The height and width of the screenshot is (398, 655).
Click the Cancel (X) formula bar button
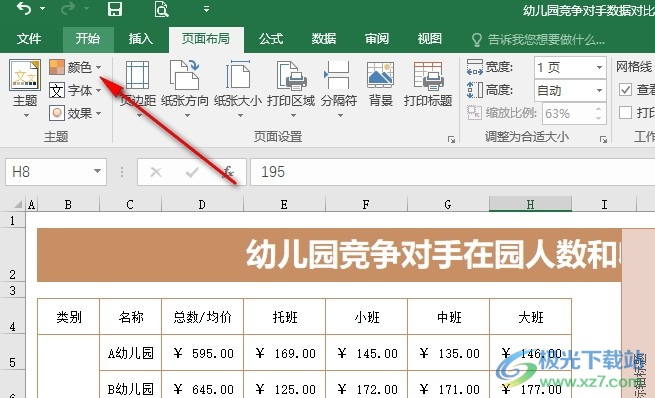pos(156,172)
